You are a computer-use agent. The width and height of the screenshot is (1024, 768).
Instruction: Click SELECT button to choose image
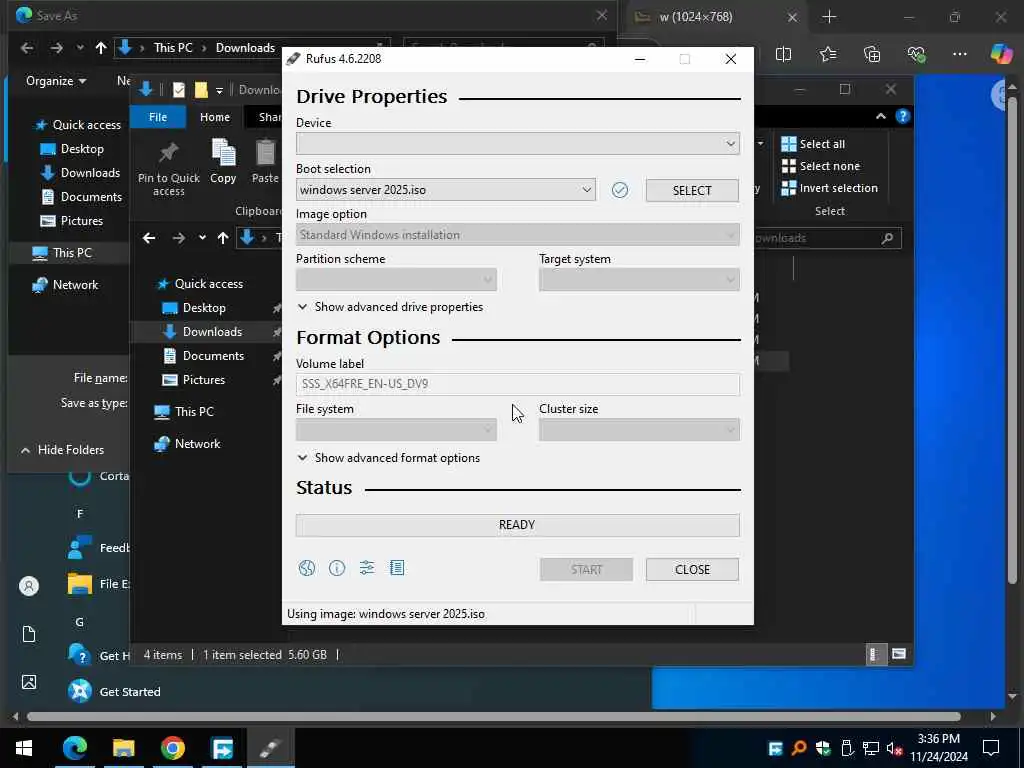click(x=692, y=190)
